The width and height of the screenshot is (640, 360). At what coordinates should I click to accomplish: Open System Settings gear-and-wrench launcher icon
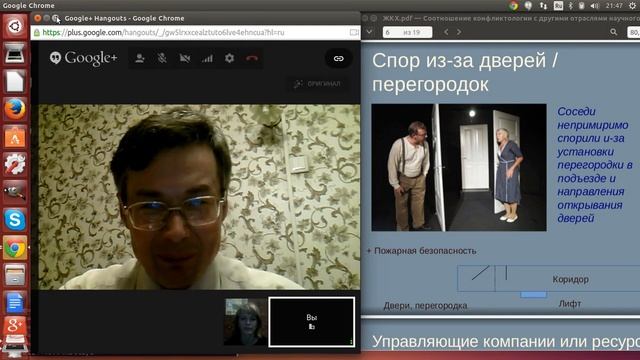click(15, 164)
